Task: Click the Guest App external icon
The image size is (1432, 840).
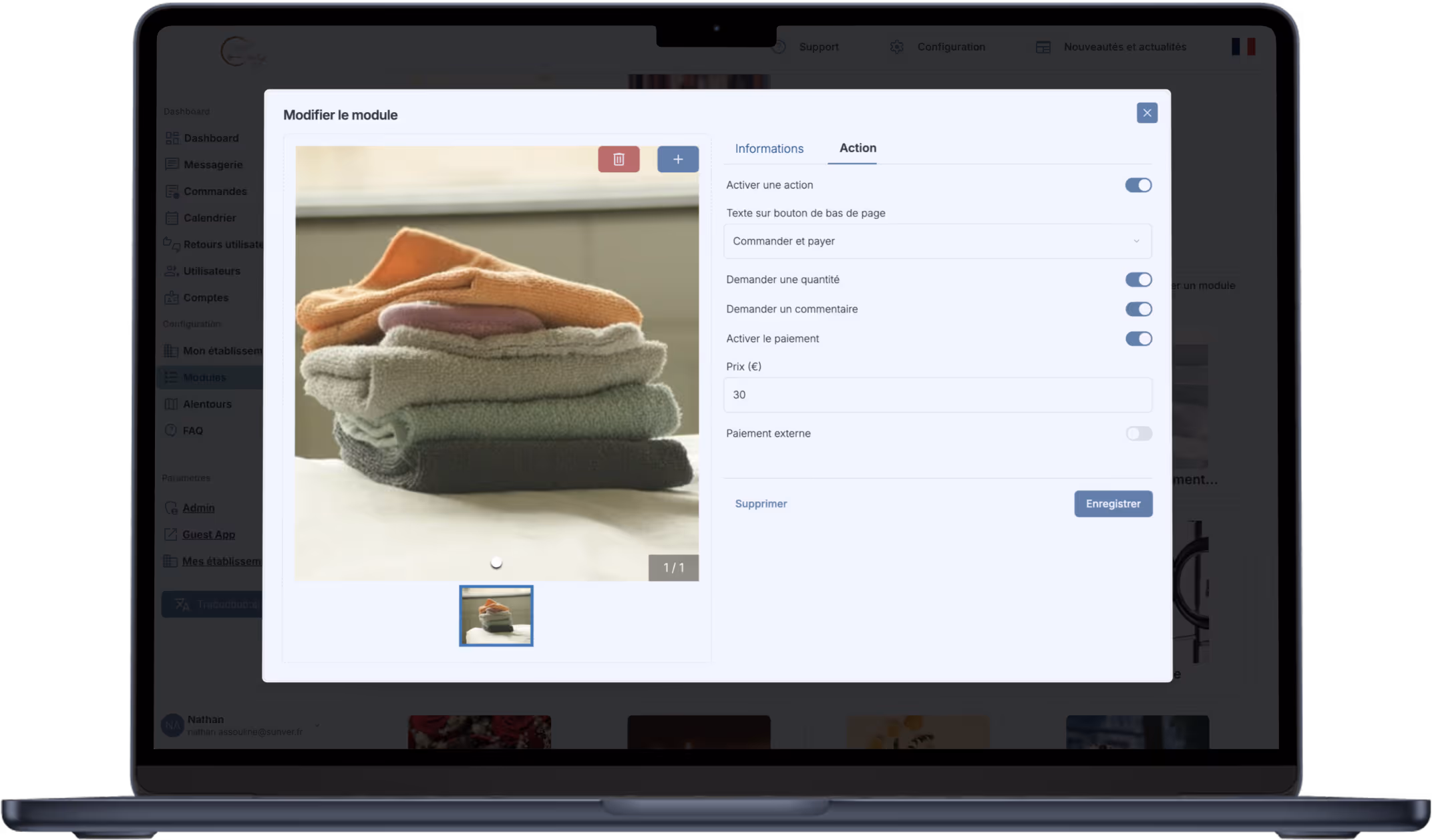Action: [x=170, y=534]
